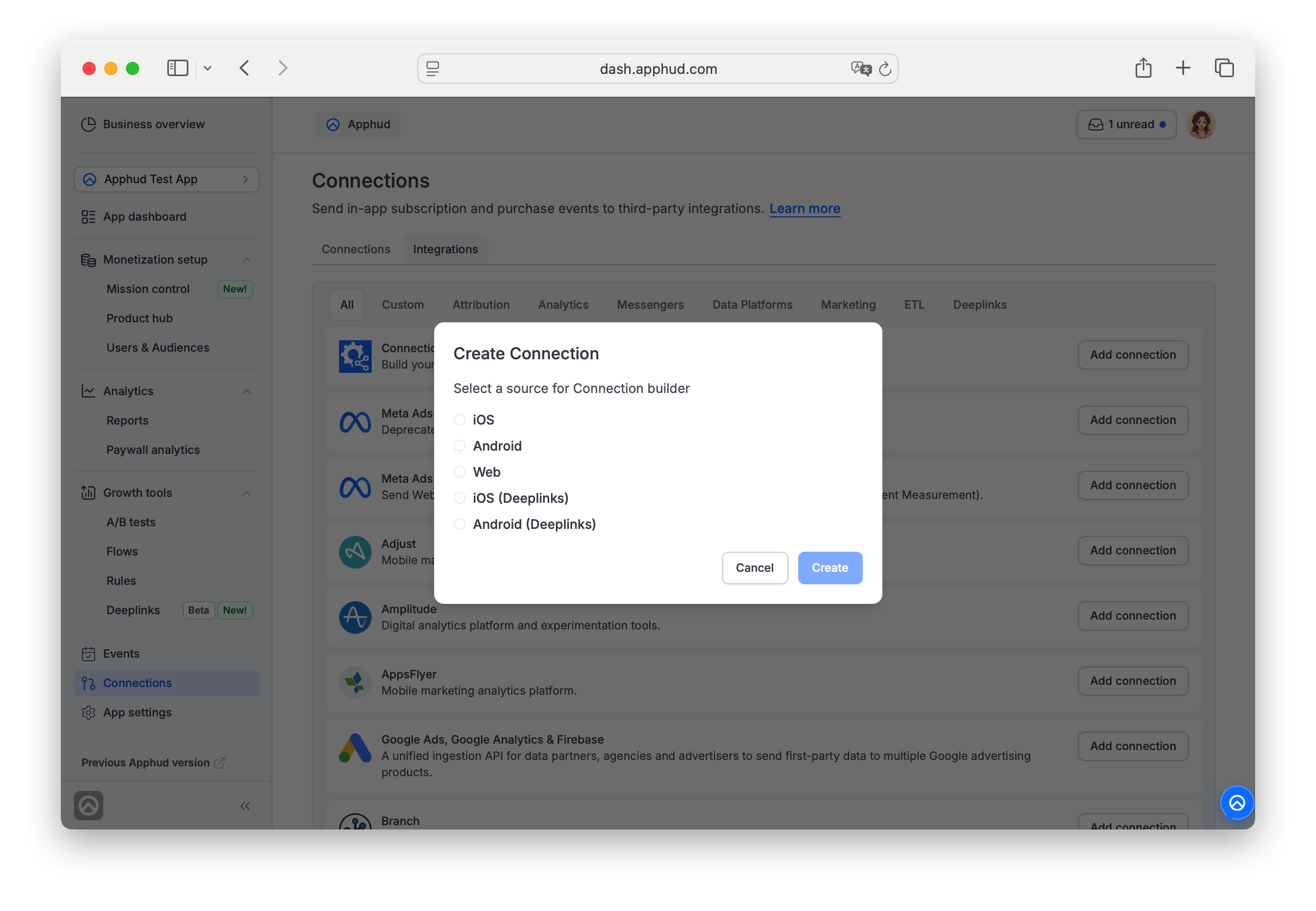
Task: Open the Apphud support chat bubble
Action: [x=1236, y=802]
